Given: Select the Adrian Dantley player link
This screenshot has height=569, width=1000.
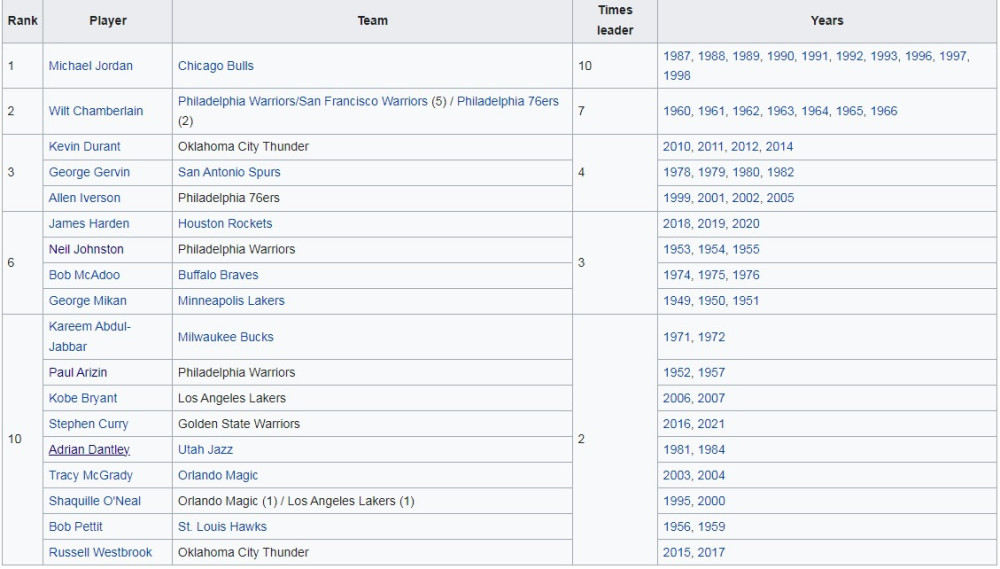Looking at the screenshot, I should pyautogui.click(x=89, y=450).
